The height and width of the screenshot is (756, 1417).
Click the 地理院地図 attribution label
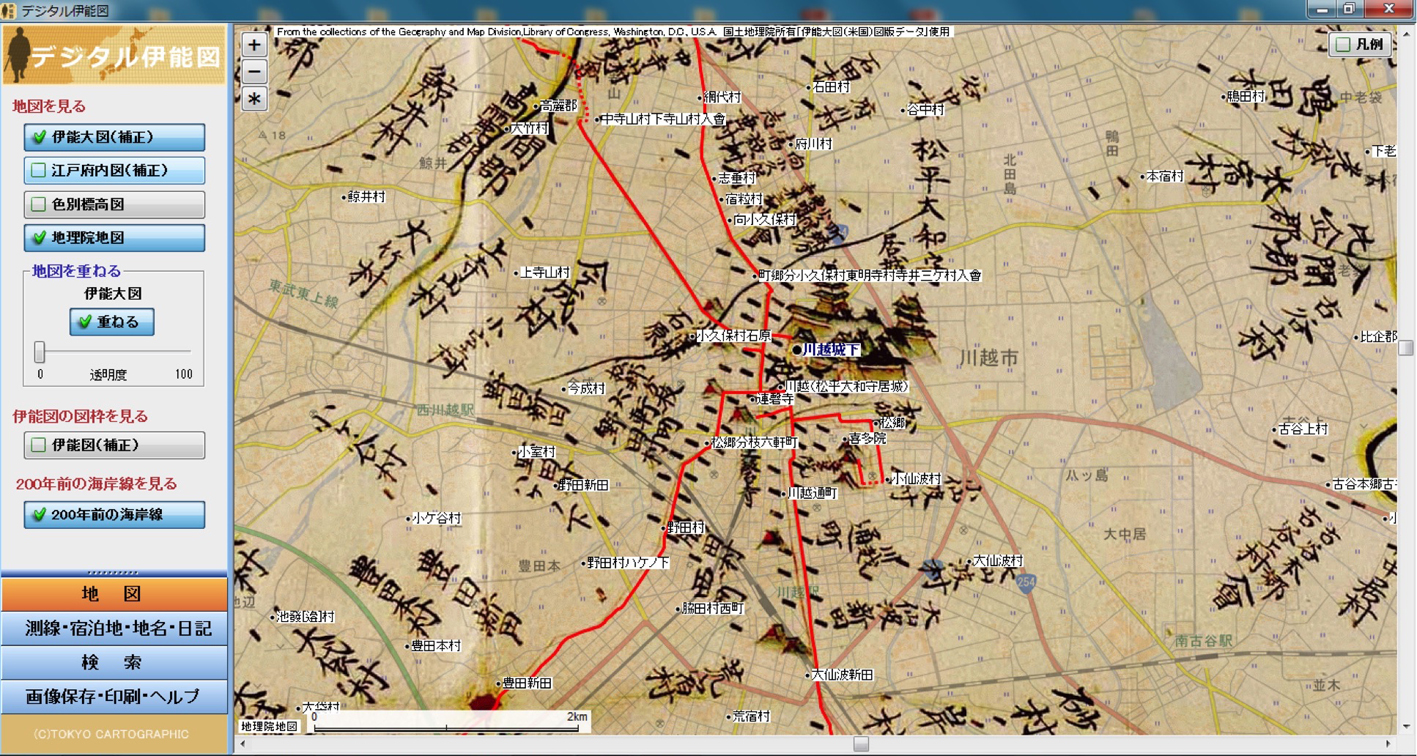coord(269,727)
